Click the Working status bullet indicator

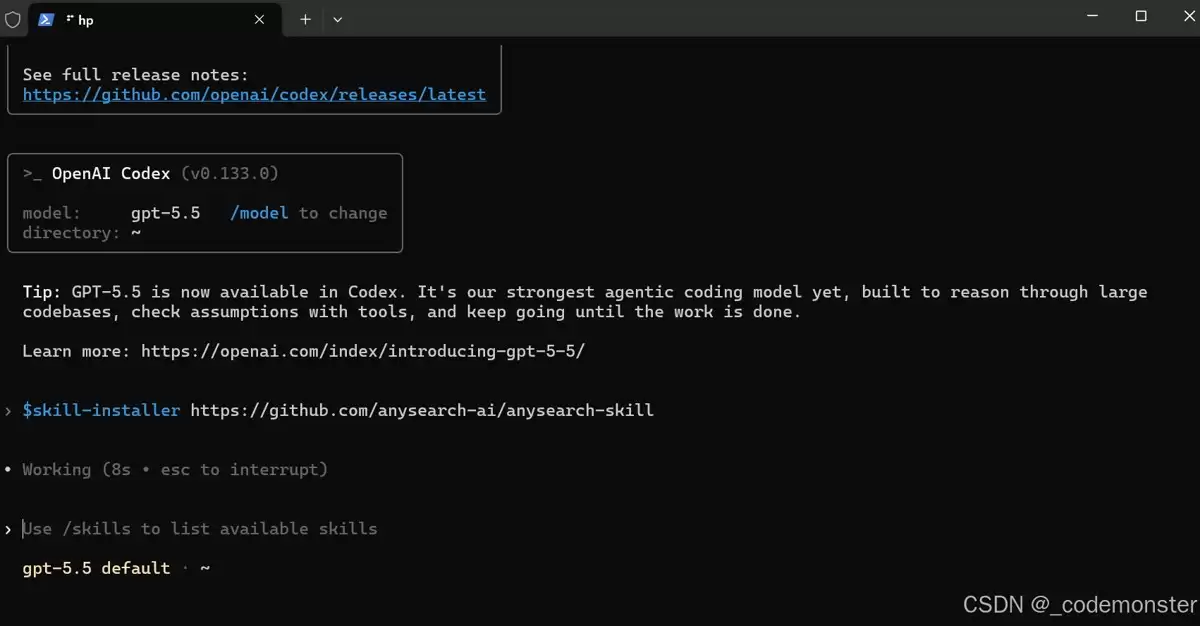[8, 469]
